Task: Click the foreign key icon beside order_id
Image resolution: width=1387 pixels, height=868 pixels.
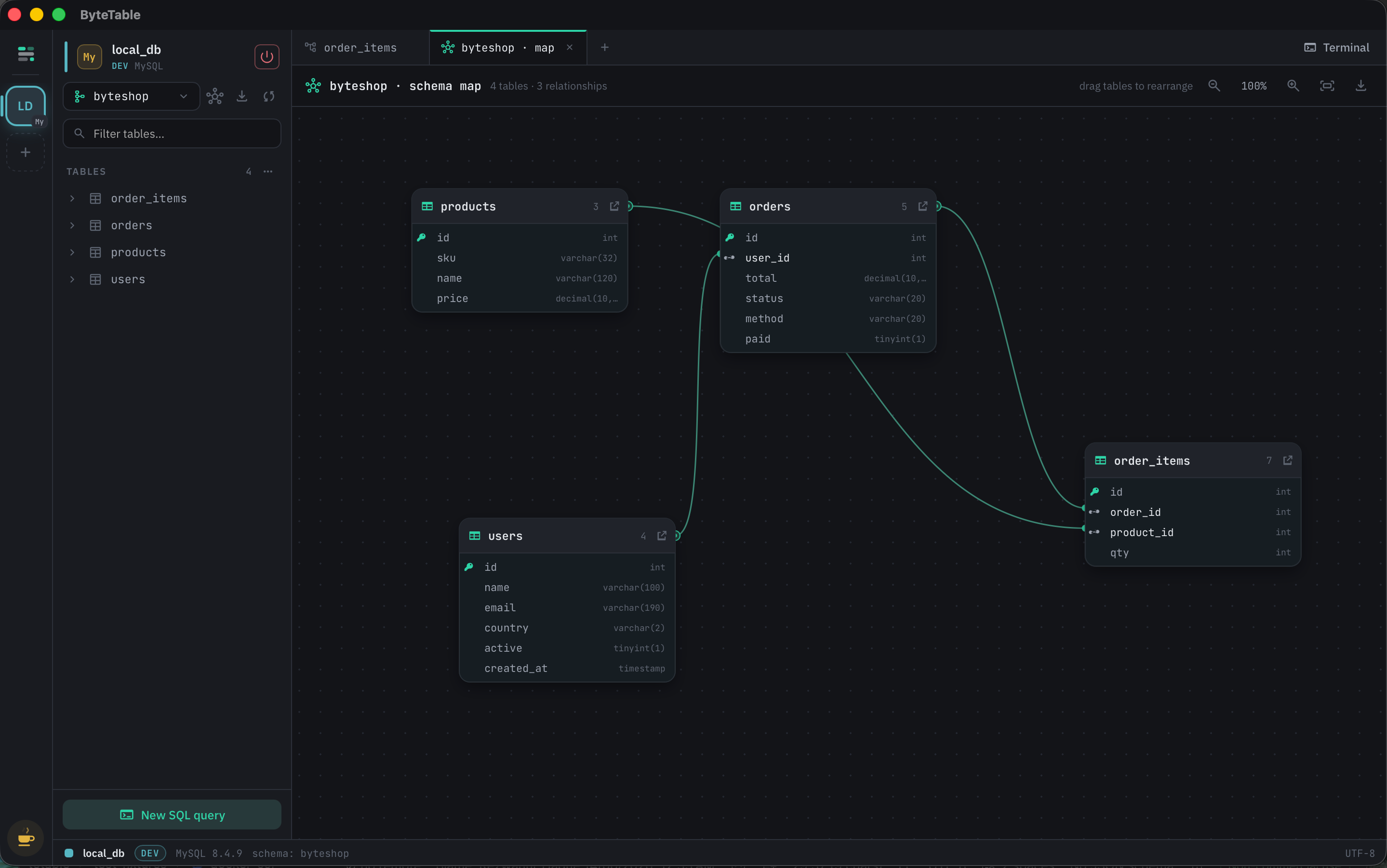Action: (1094, 512)
